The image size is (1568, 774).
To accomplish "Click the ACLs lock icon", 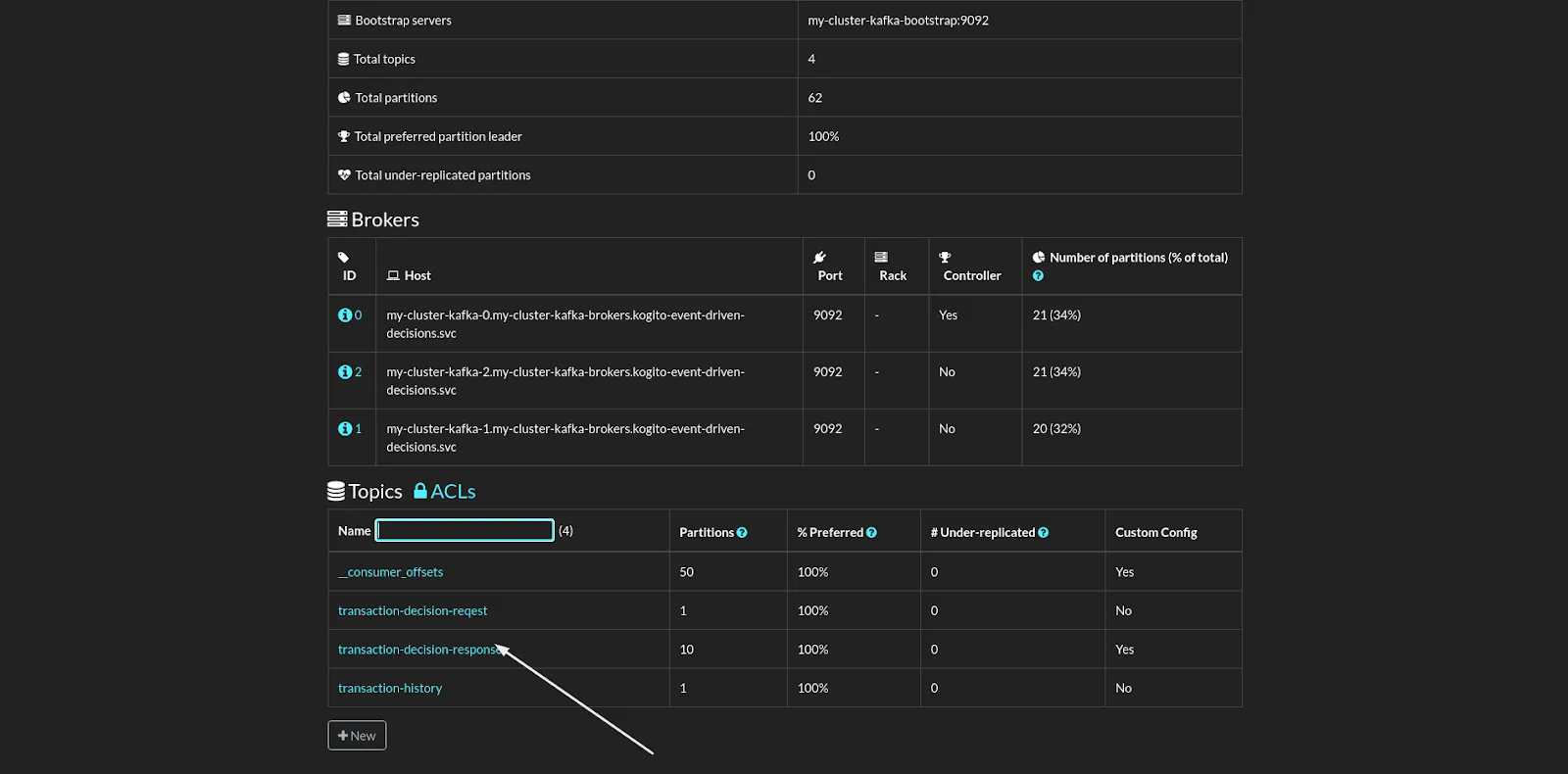I will pyautogui.click(x=420, y=491).
